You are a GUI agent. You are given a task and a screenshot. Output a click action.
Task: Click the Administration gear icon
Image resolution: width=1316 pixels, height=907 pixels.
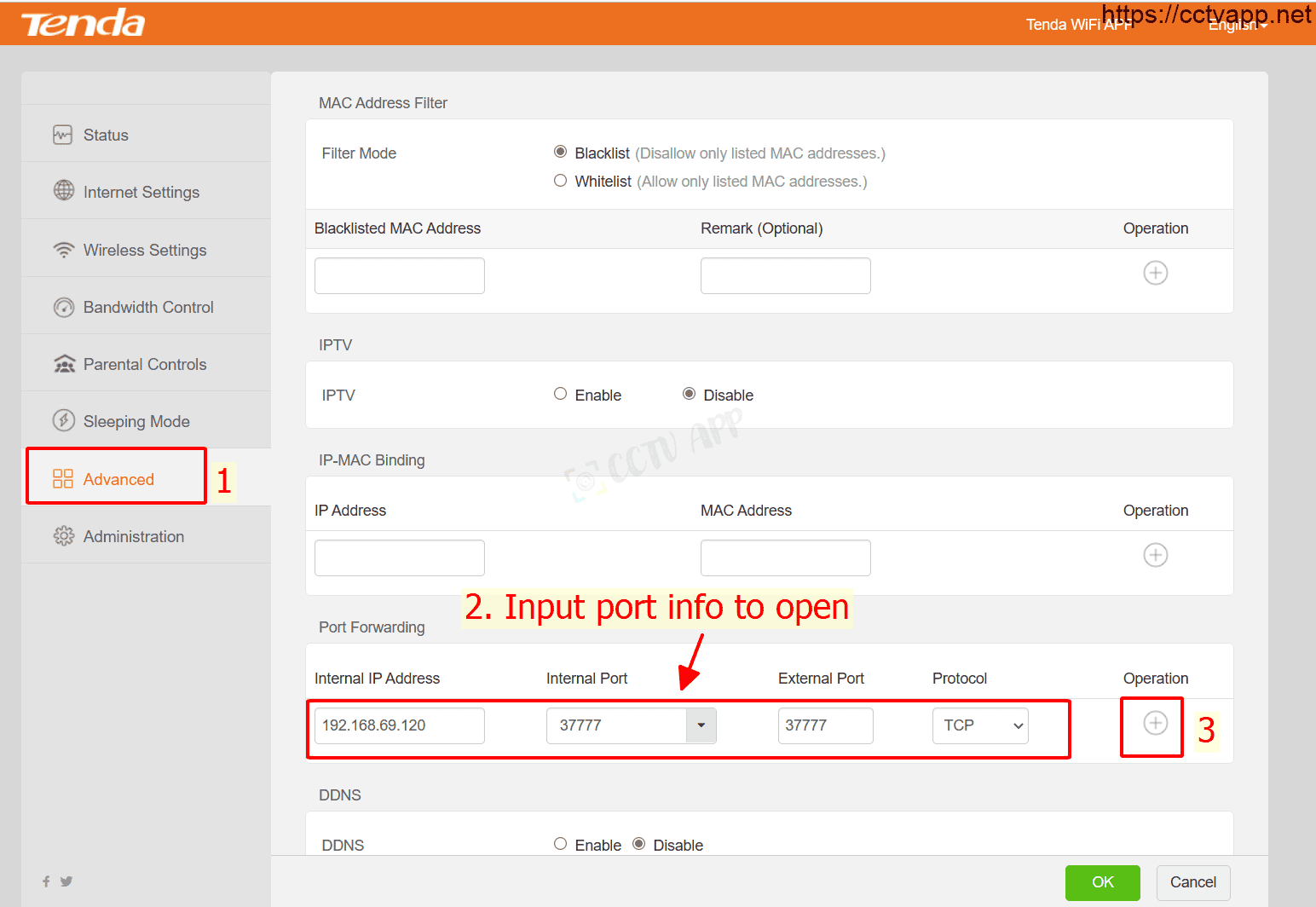pyautogui.click(x=63, y=536)
